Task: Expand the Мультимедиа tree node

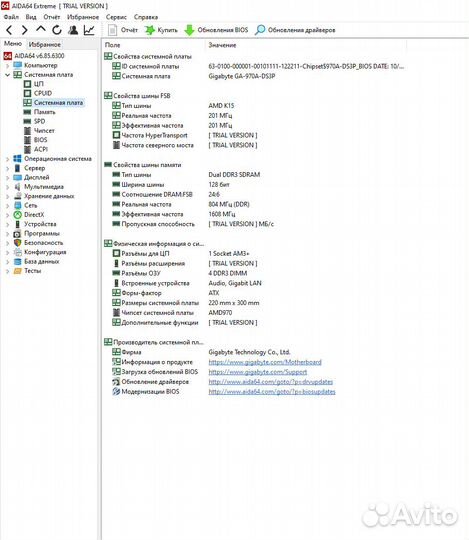Action: tap(7, 187)
